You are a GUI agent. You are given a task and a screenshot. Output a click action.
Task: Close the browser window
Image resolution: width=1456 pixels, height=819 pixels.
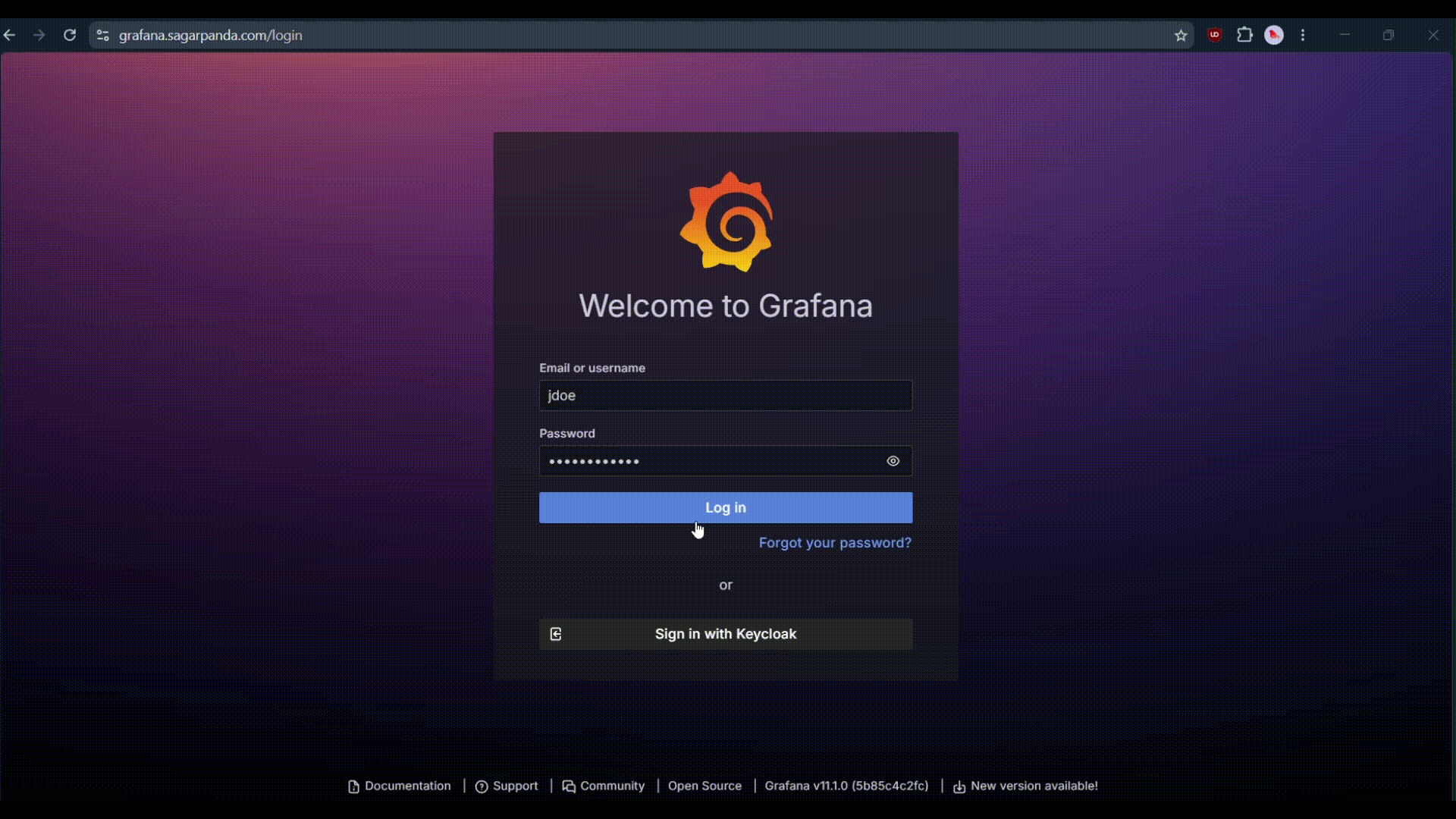pos(1433,35)
